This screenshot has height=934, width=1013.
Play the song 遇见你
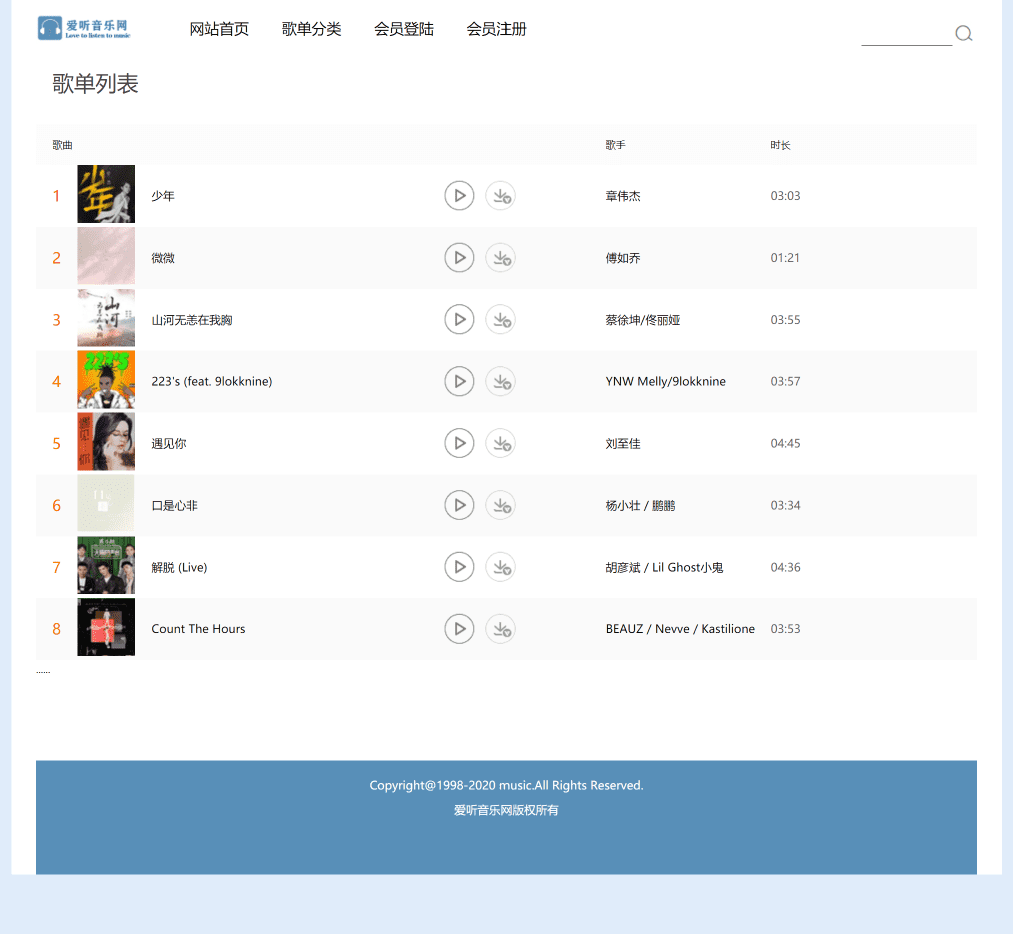pyautogui.click(x=459, y=443)
